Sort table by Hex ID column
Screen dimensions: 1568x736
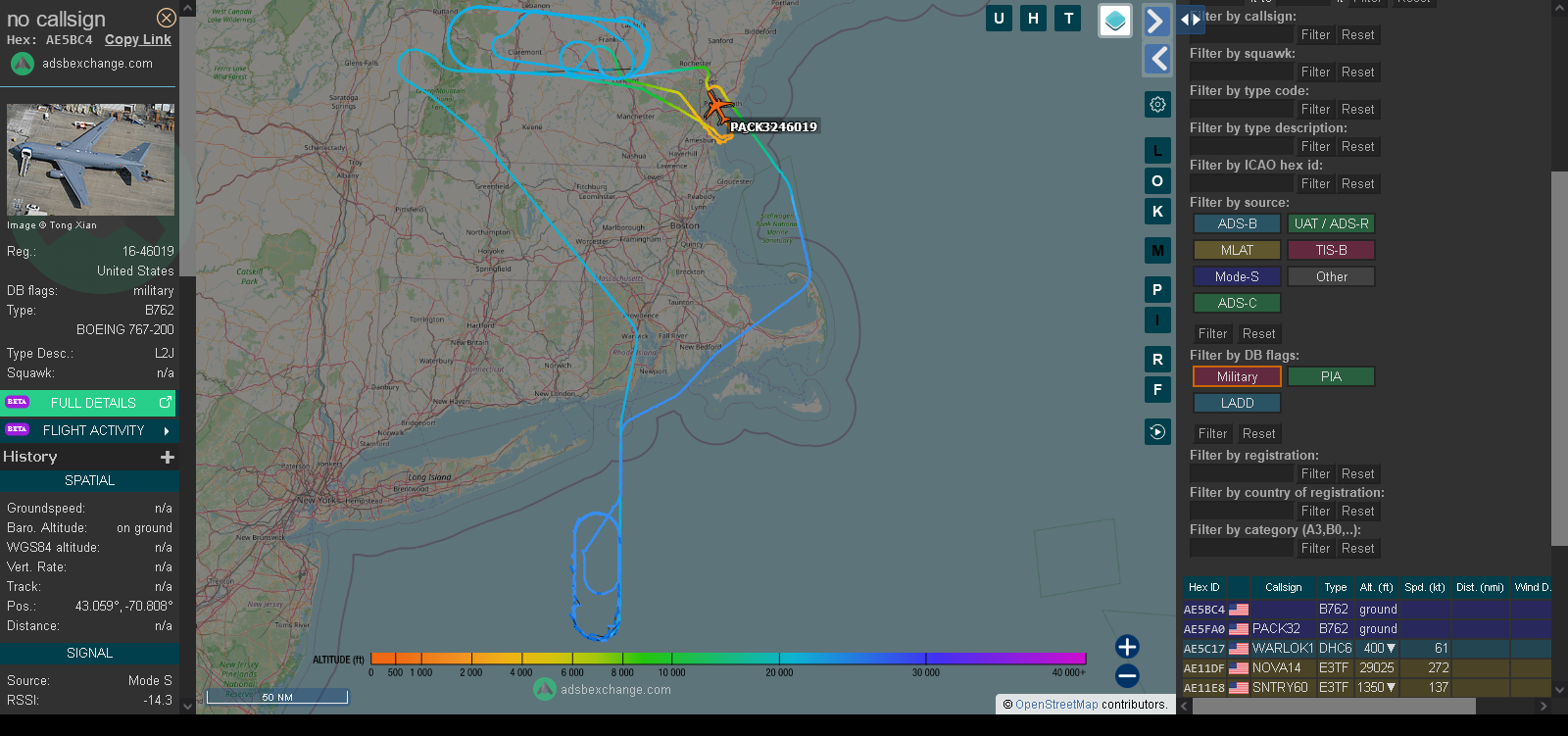1204,588
